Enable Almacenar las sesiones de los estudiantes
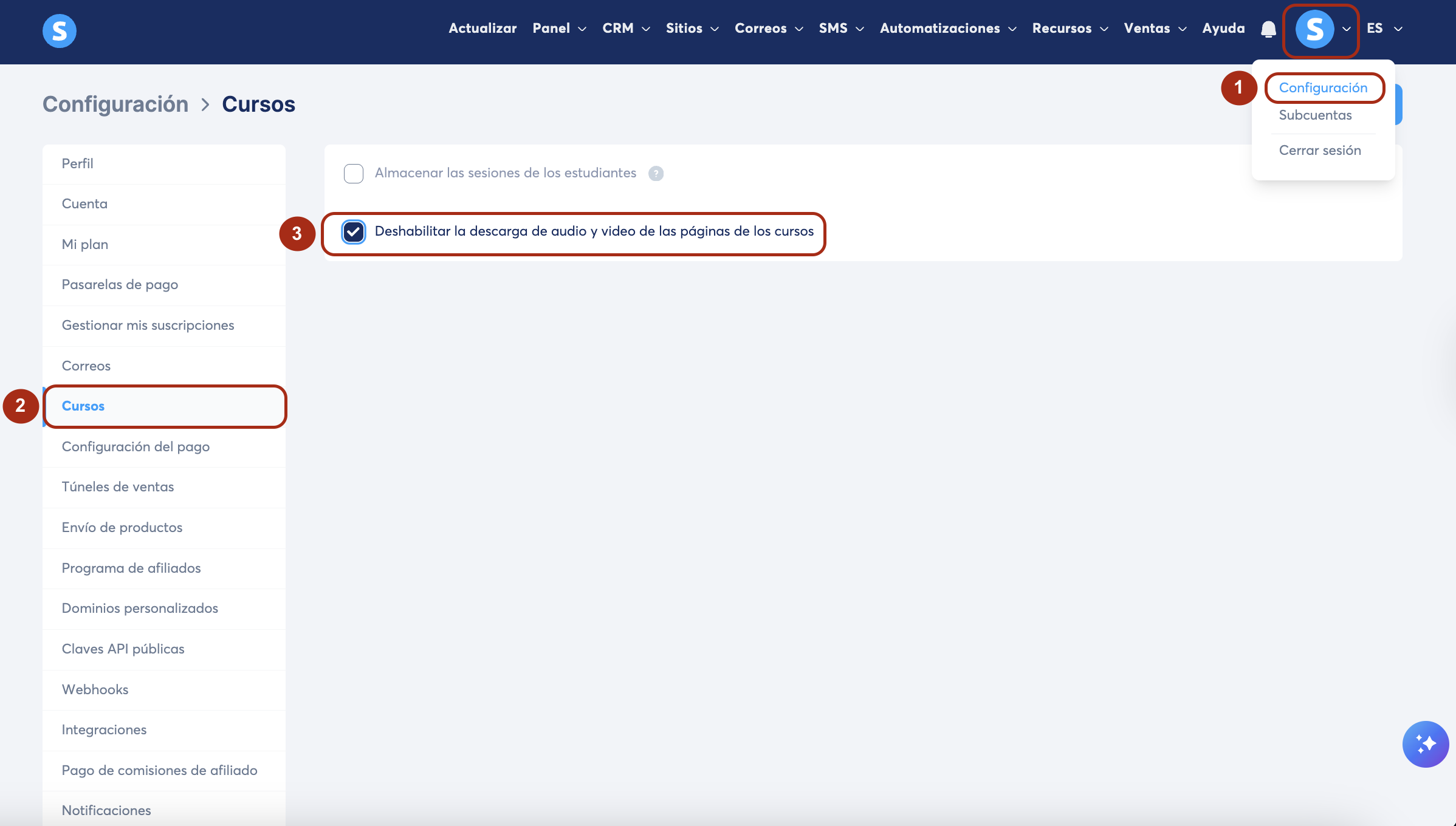Image resolution: width=1456 pixels, height=826 pixels. click(x=354, y=174)
